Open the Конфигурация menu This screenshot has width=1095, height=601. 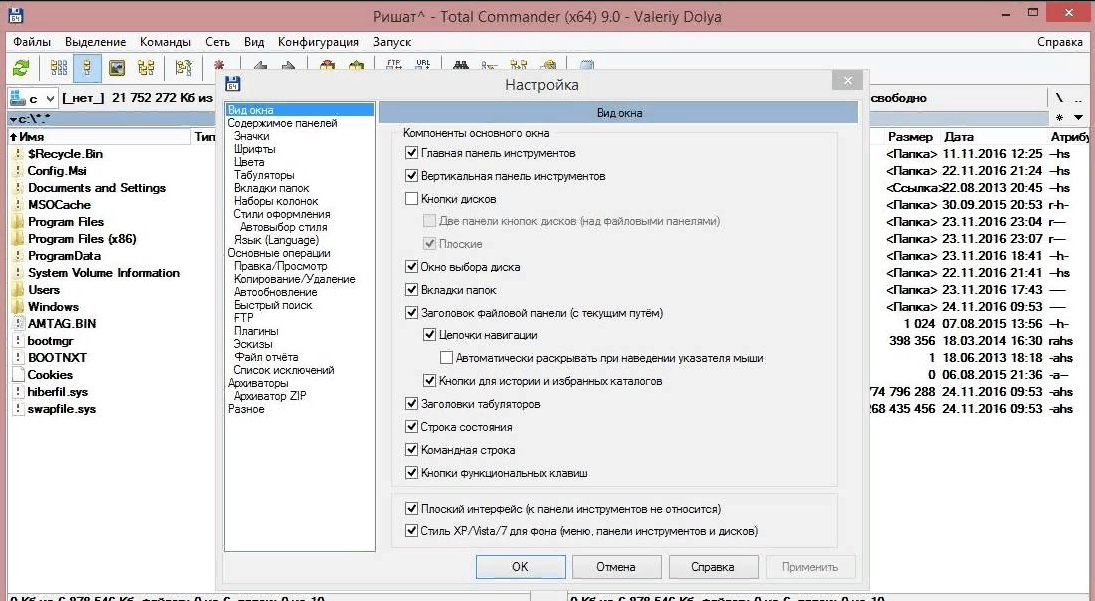pyautogui.click(x=318, y=42)
